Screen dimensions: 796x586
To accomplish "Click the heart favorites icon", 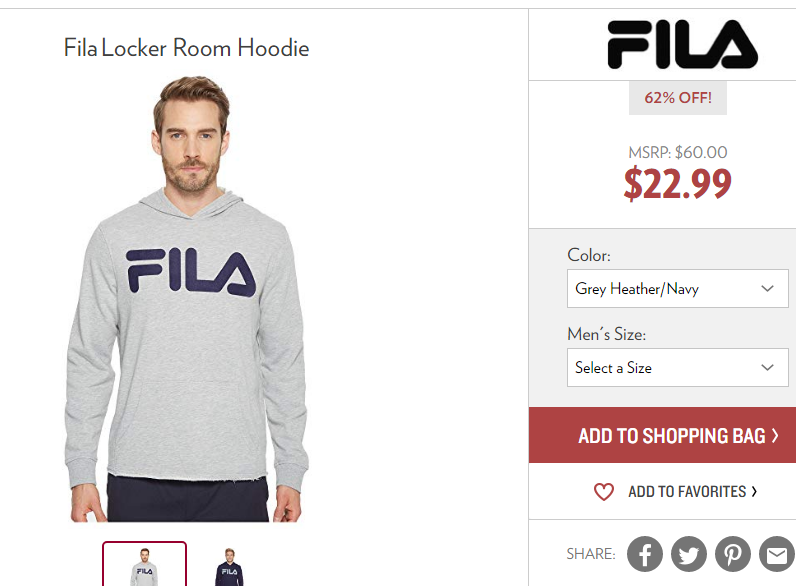I will (x=604, y=492).
